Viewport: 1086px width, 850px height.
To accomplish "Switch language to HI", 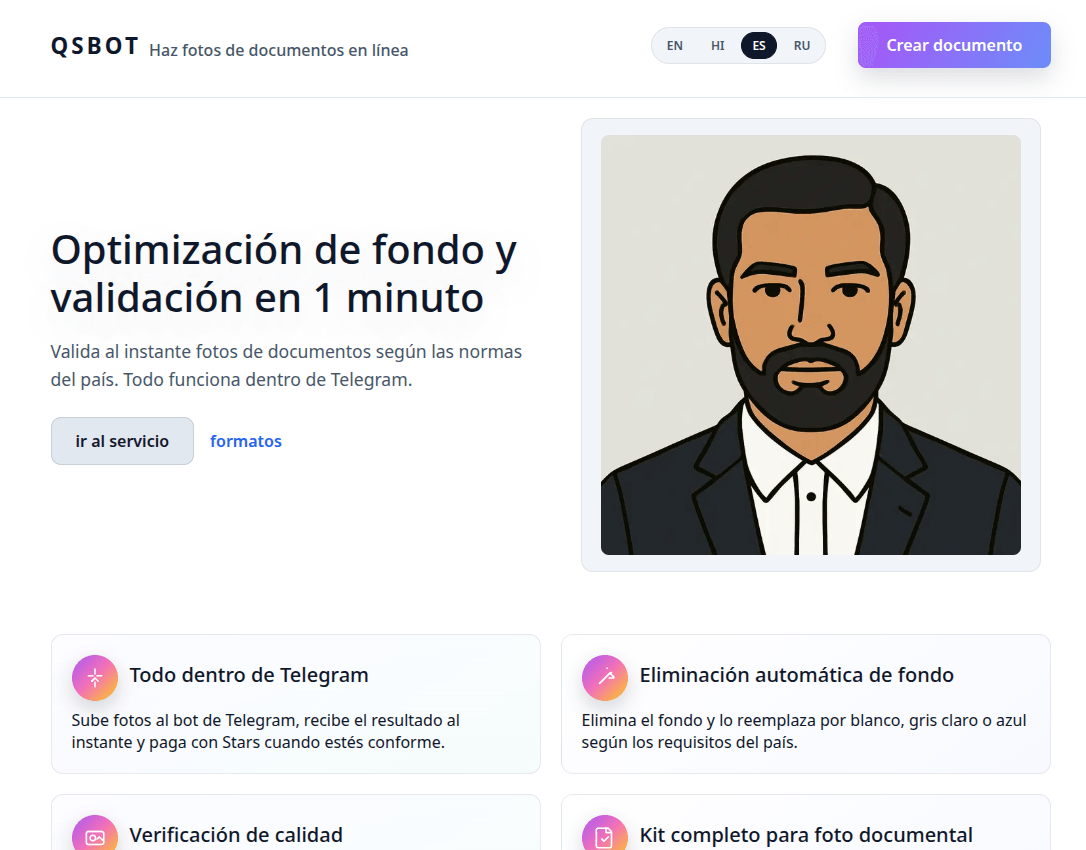I will pyautogui.click(x=718, y=46).
